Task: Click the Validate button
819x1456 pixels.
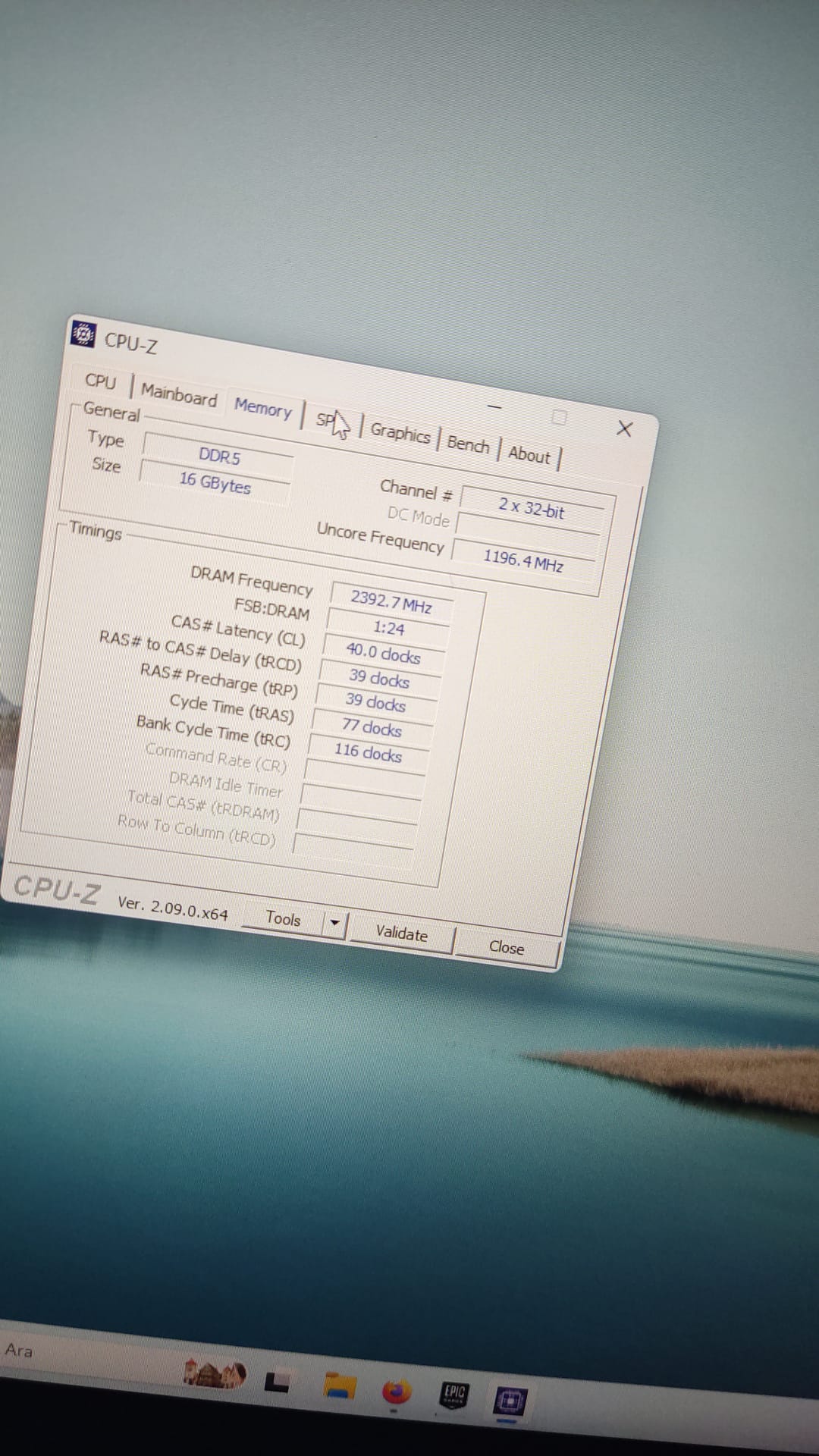Action: 402,934
